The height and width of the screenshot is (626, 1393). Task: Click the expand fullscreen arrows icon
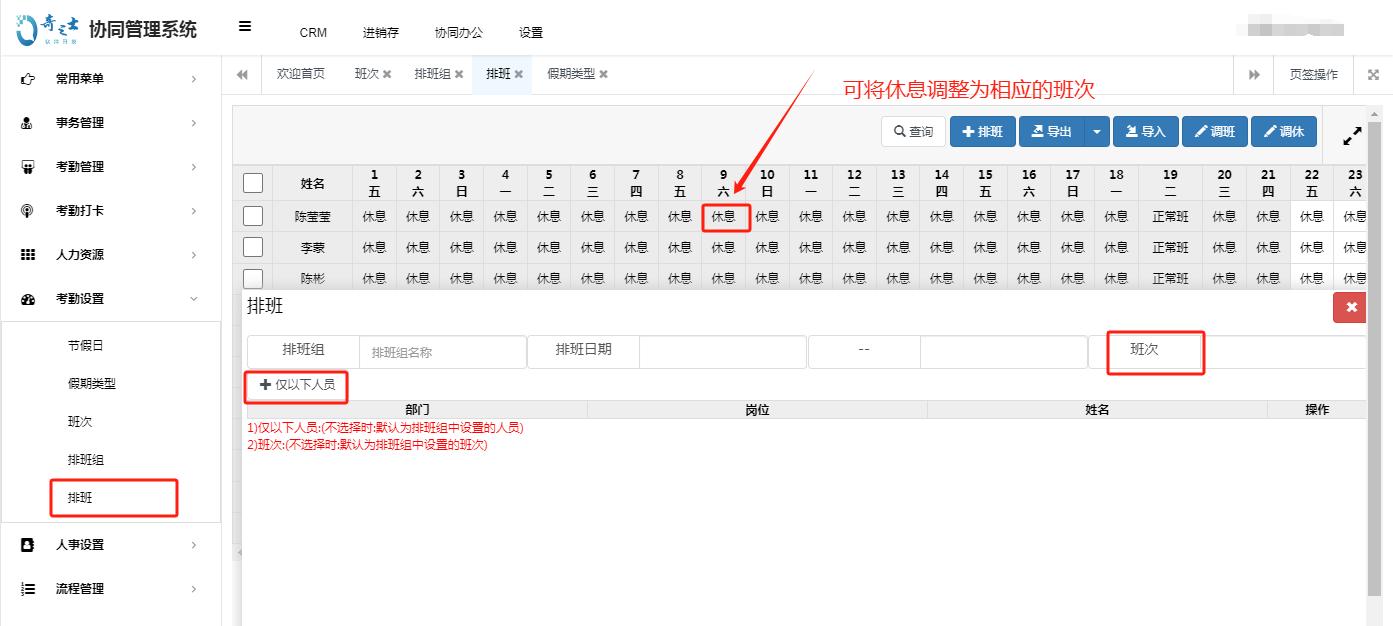[x=1352, y=135]
